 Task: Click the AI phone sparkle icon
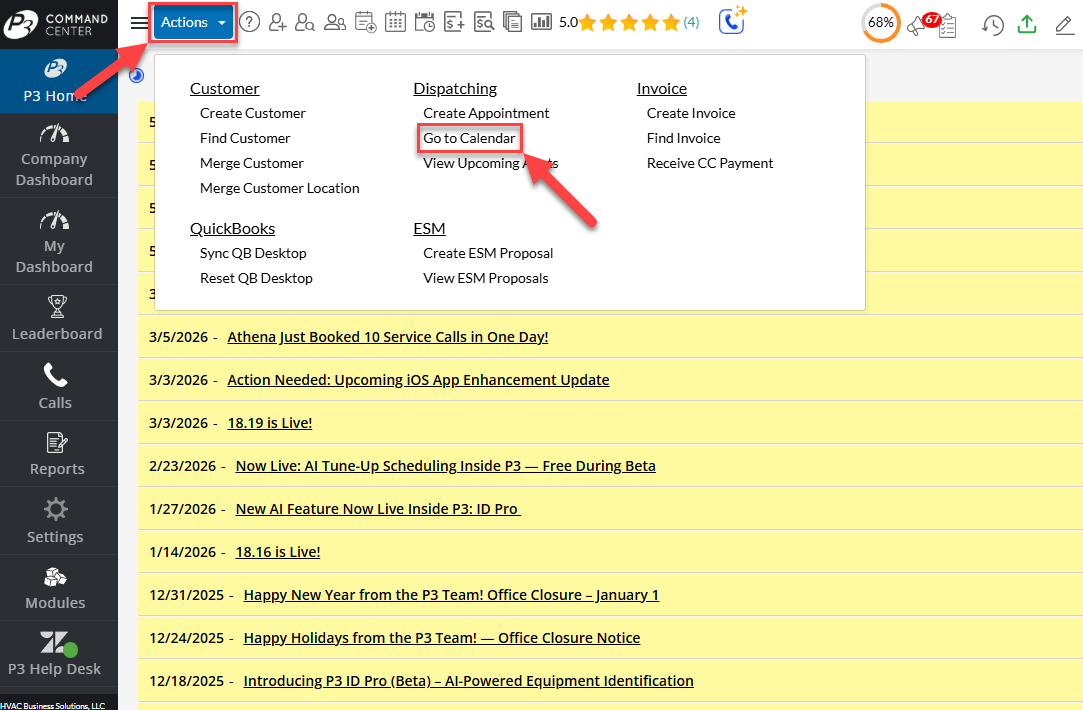(x=733, y=20)
